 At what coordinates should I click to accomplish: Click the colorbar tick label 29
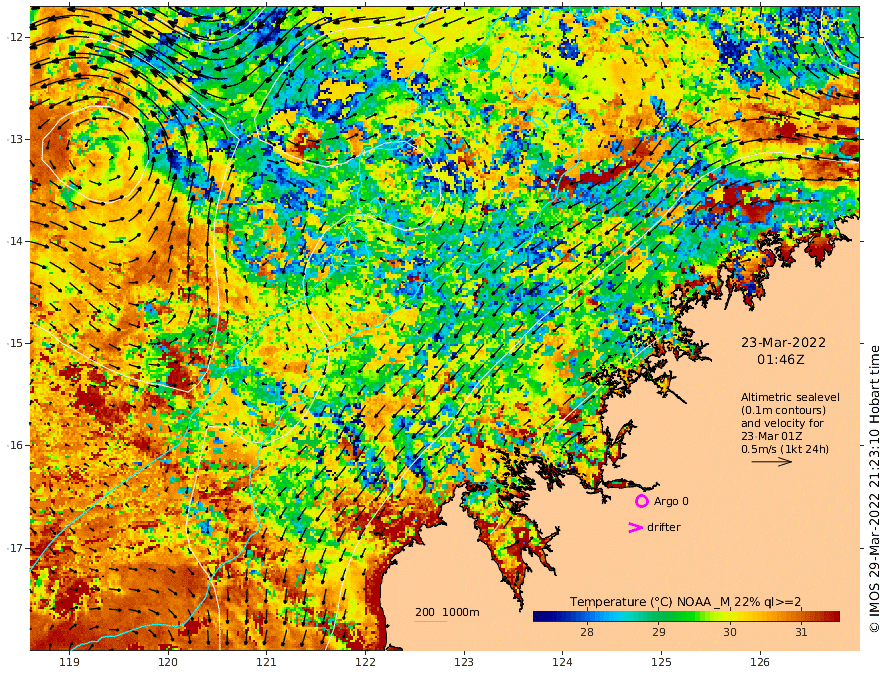coord(658,632)
